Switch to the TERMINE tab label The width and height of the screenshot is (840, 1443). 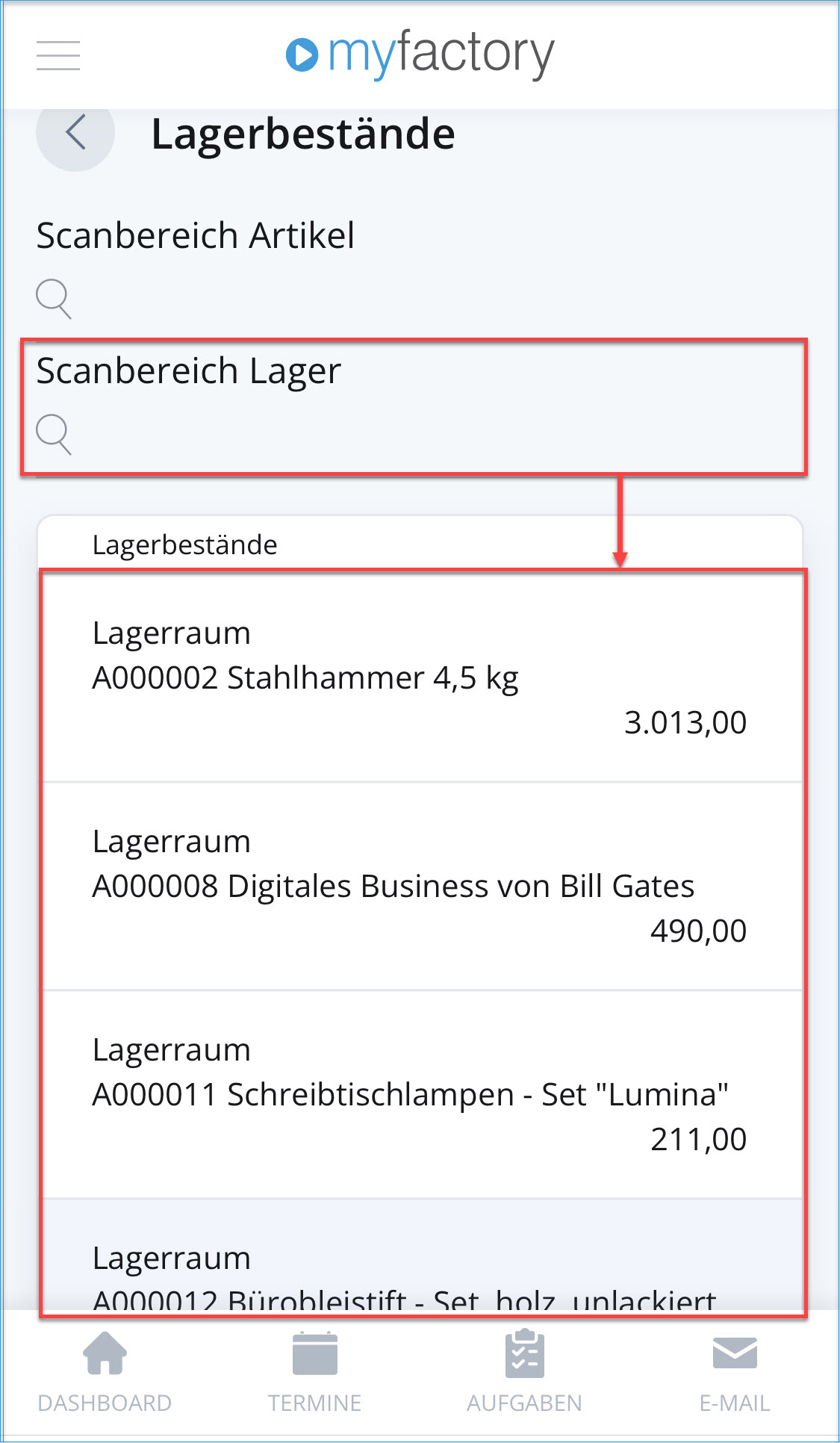coord(314,1403)
